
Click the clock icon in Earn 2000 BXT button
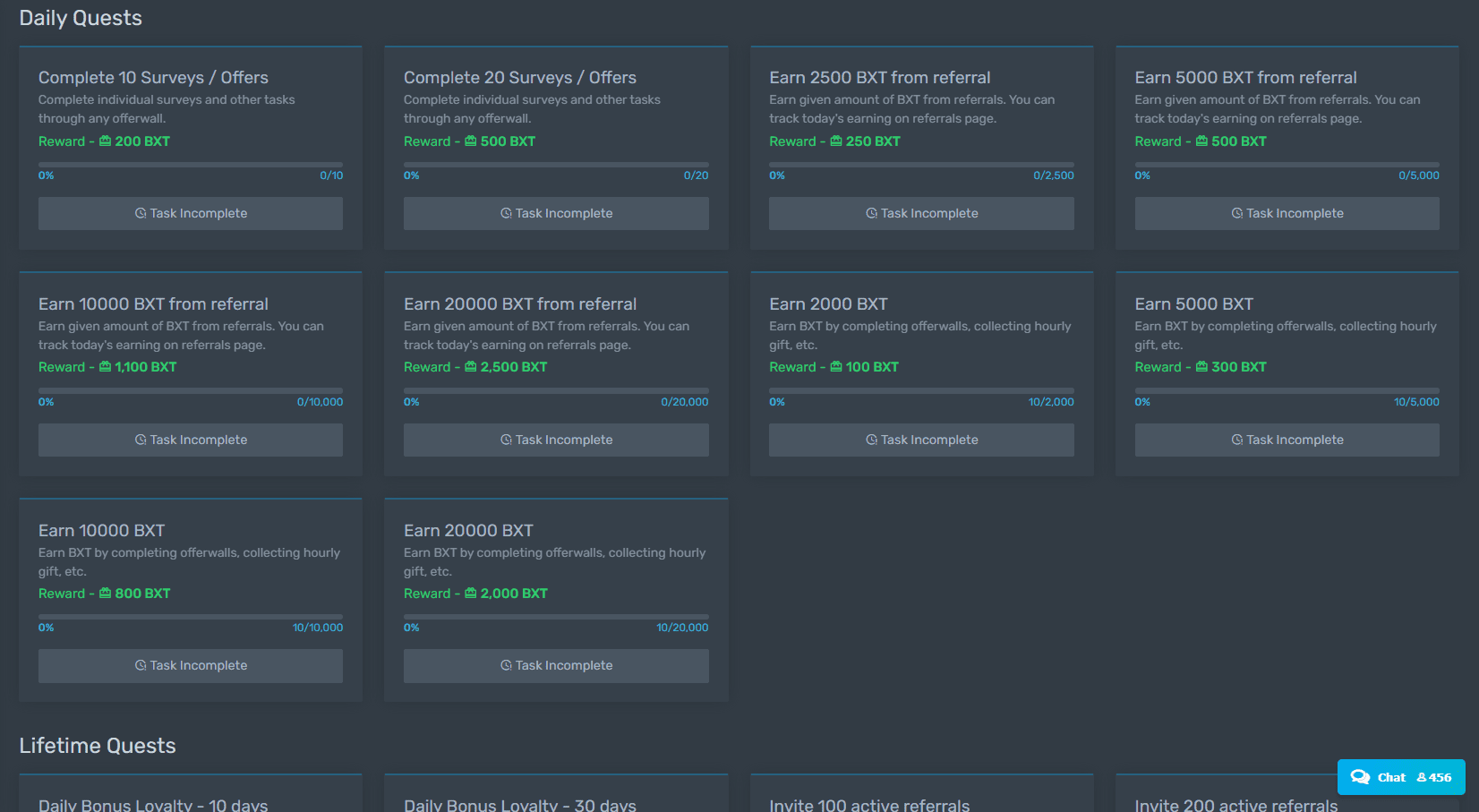pyautogui.click(x=871, y=440)
